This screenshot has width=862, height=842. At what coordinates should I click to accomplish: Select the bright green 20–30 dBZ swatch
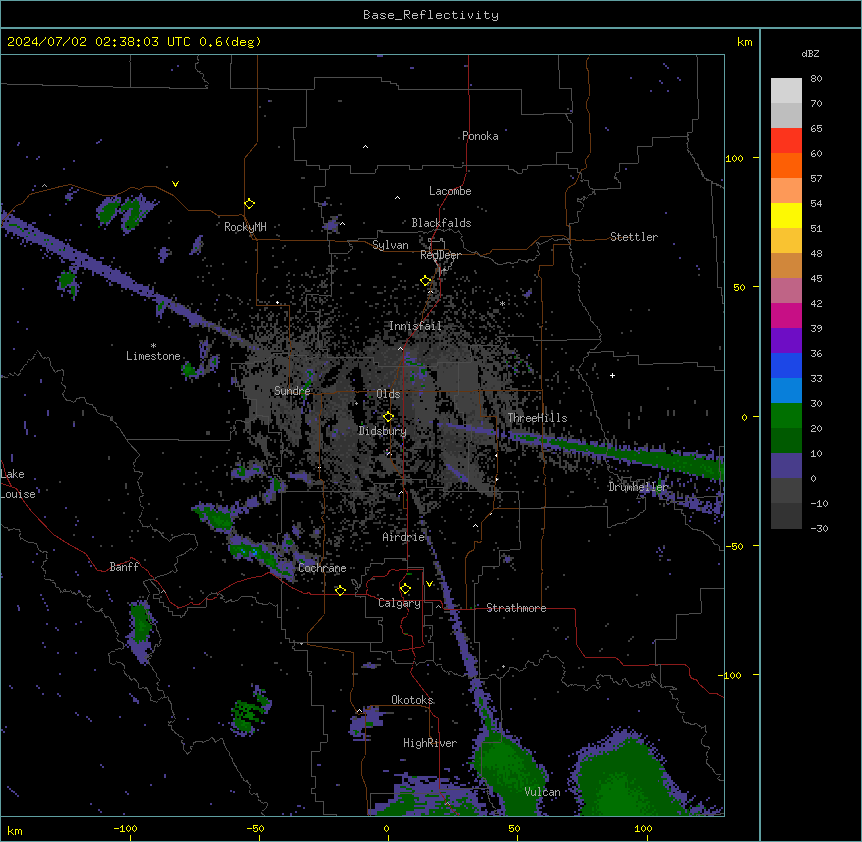point(786,416)
